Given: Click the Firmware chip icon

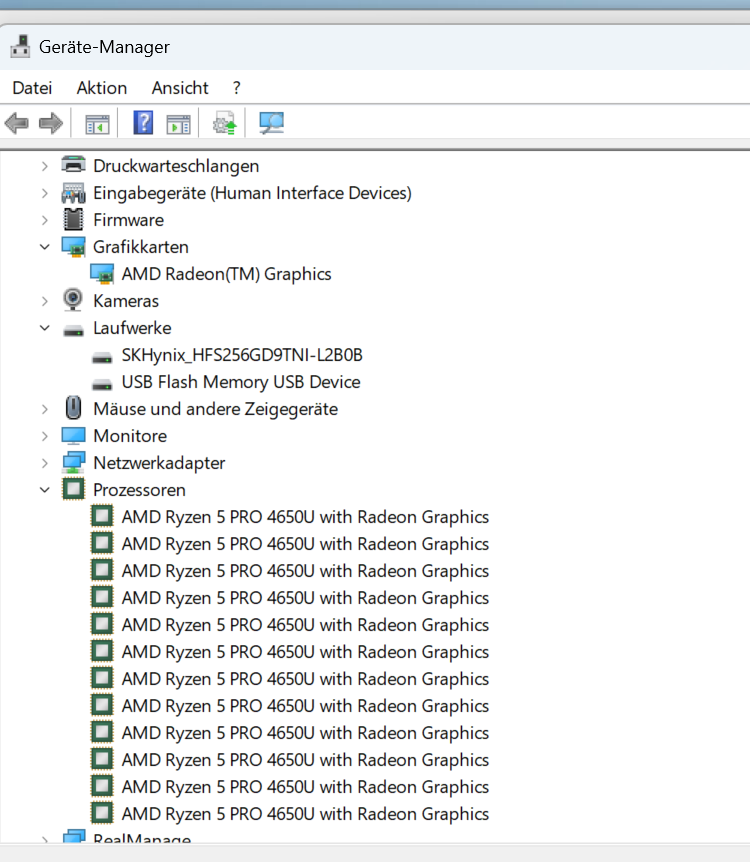Looking at the screenshot, I should coord(73,220).
